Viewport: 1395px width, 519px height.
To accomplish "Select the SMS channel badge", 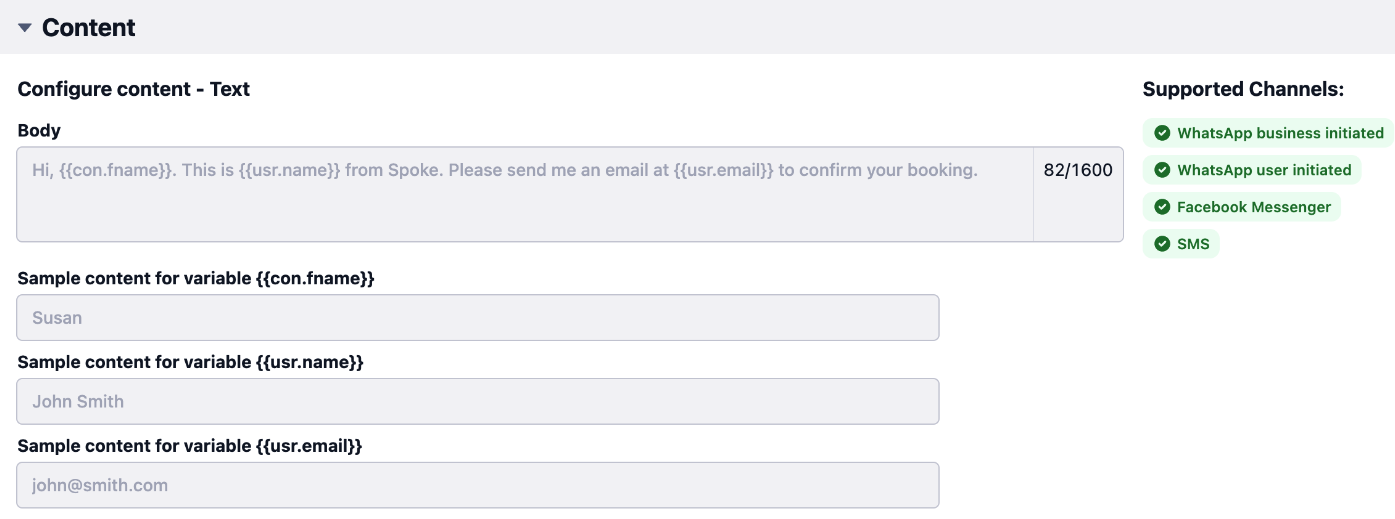I will point(1181,244).
